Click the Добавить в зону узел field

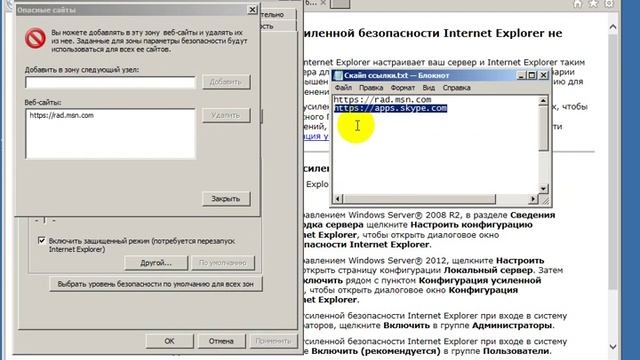tap(110, 82)
